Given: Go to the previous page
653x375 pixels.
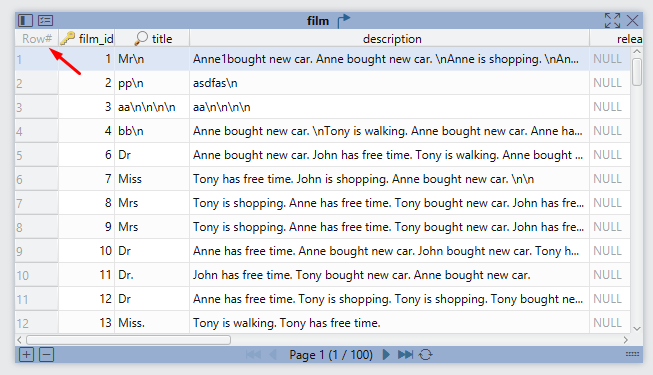Looking at the screenshot, I should (273, 355).
